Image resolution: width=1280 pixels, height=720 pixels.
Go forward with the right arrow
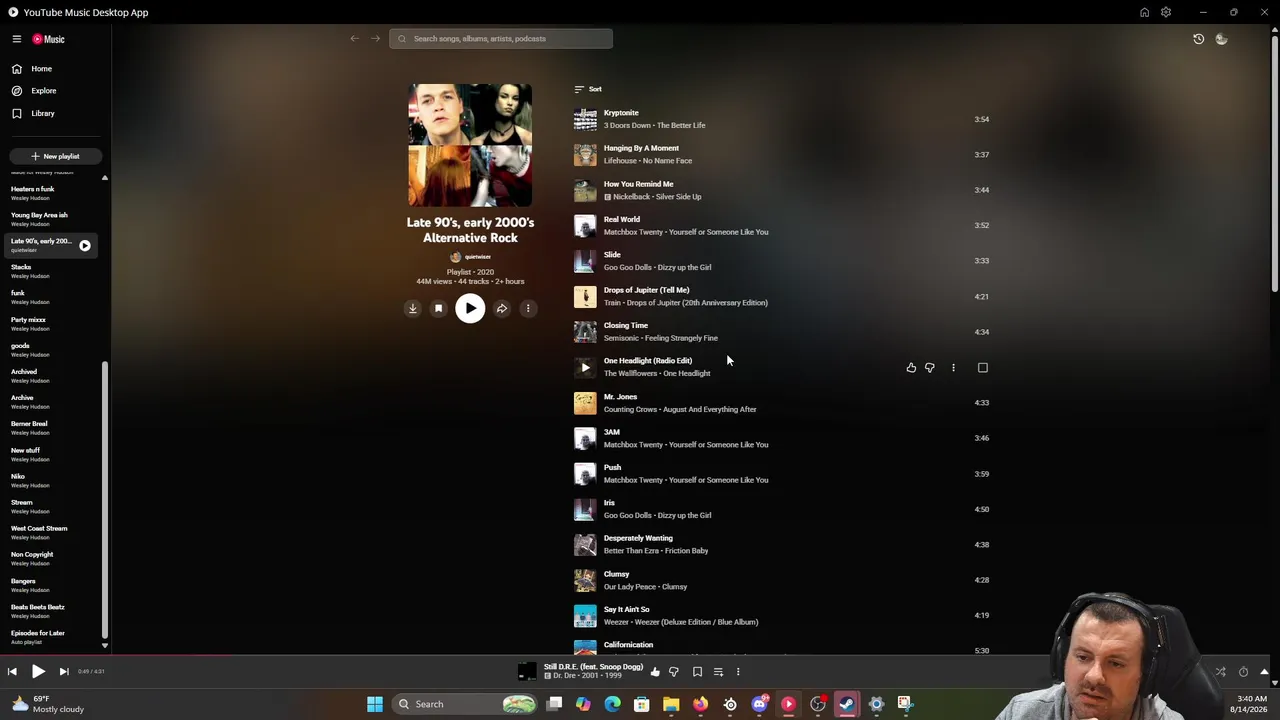coord(376,39)
